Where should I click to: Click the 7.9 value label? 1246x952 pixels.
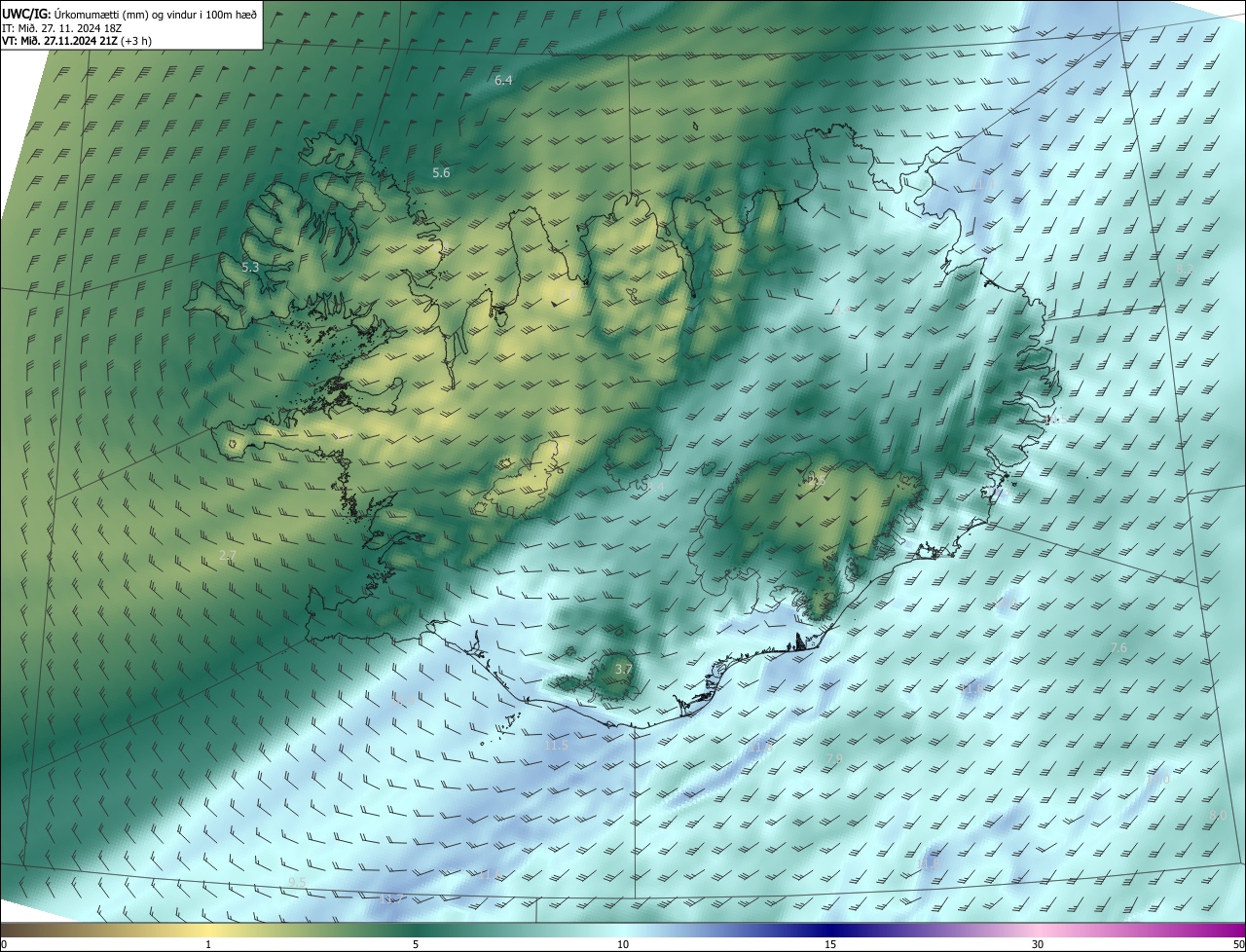click(x=834, y=759)
